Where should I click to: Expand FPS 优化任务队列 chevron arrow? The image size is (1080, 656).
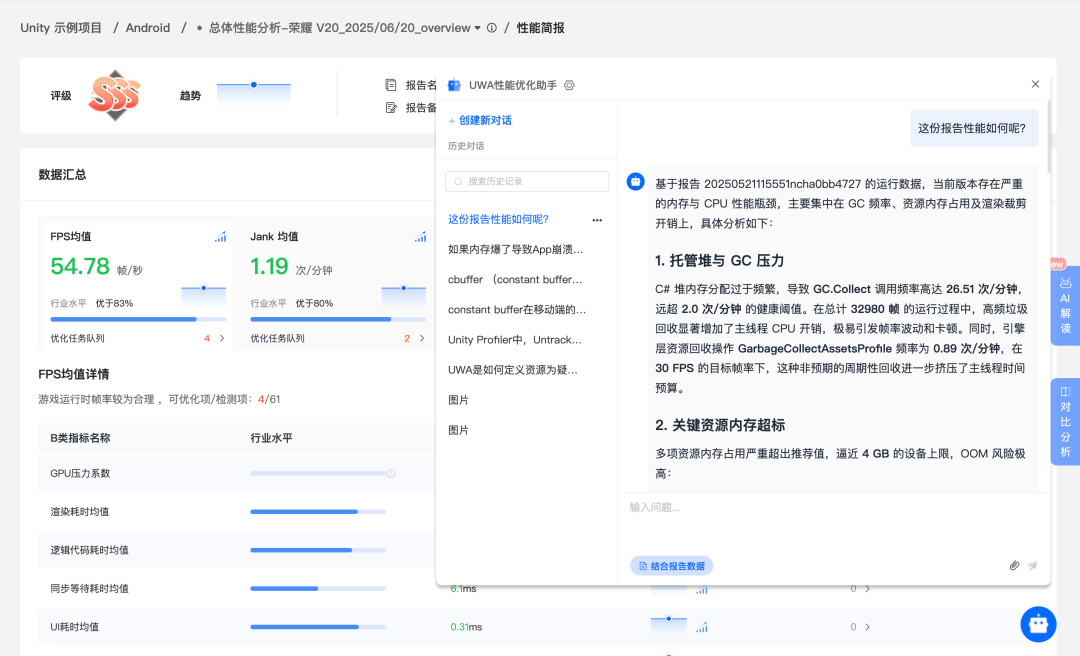tap(222, 338)
